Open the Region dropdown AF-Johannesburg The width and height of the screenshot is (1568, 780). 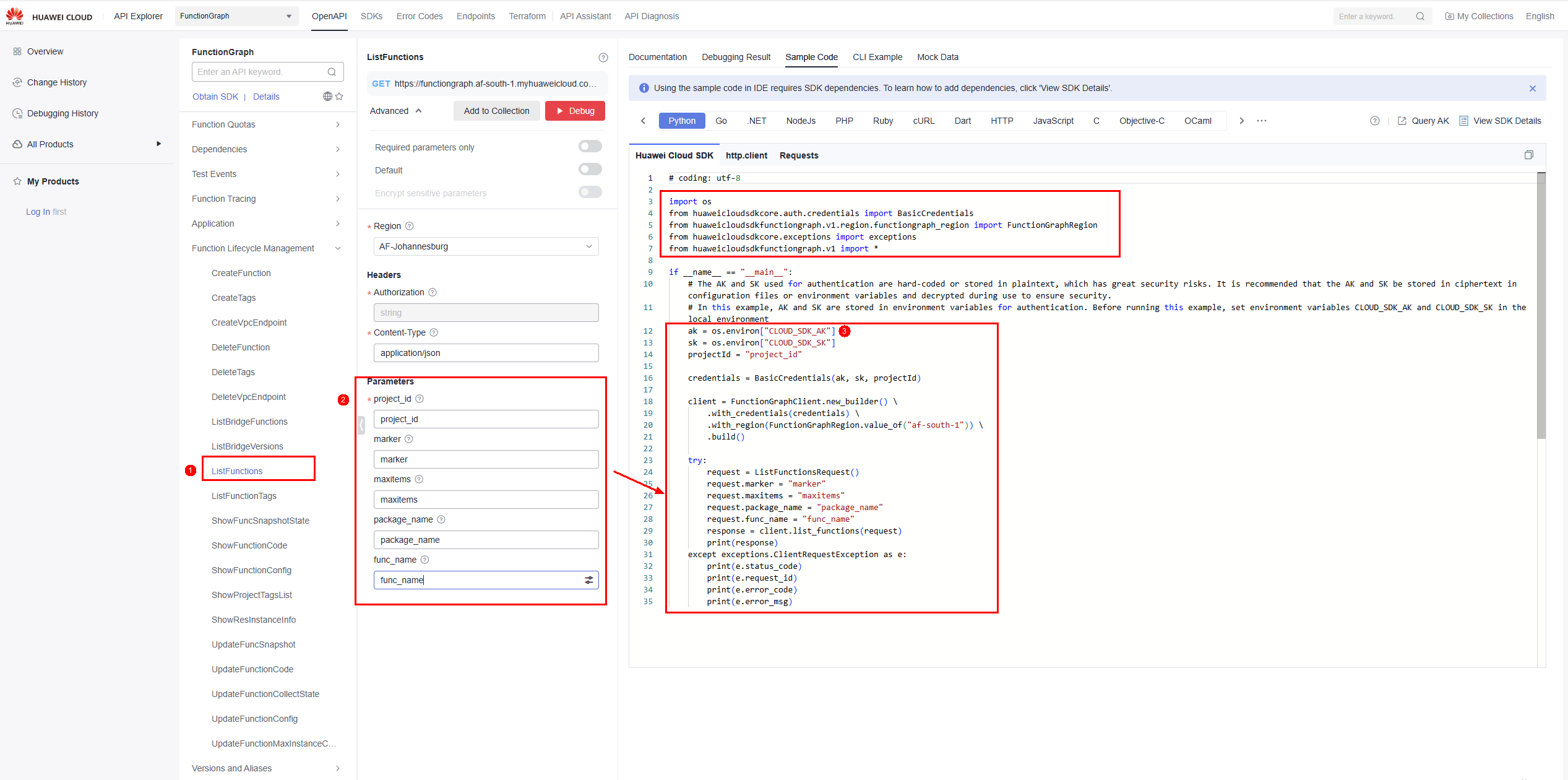pyautogui.click(x=486, y=246)
